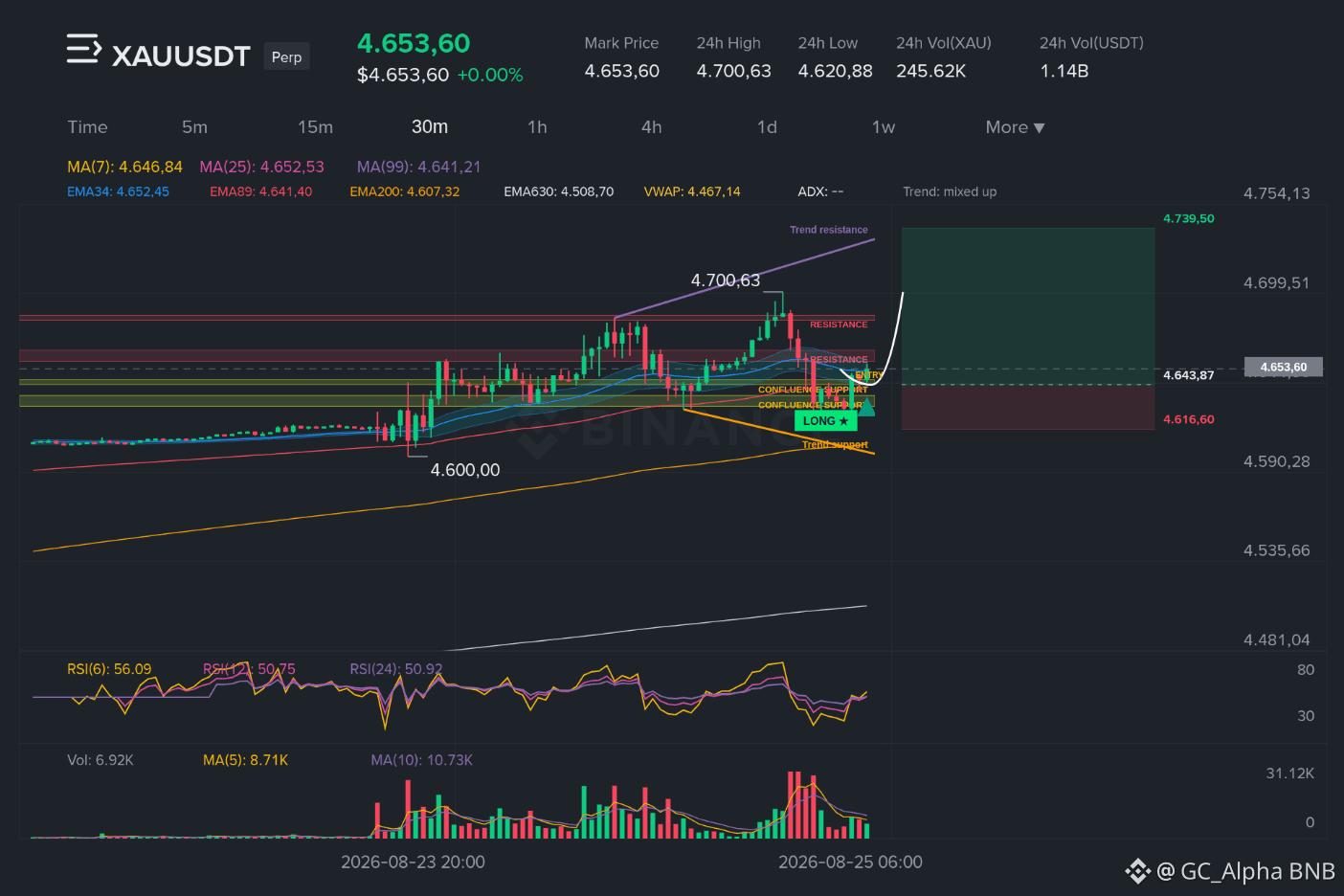Screen dimensions: 1344x896
Task: Select the Time chart interval
Action: [x=87, y=127]
